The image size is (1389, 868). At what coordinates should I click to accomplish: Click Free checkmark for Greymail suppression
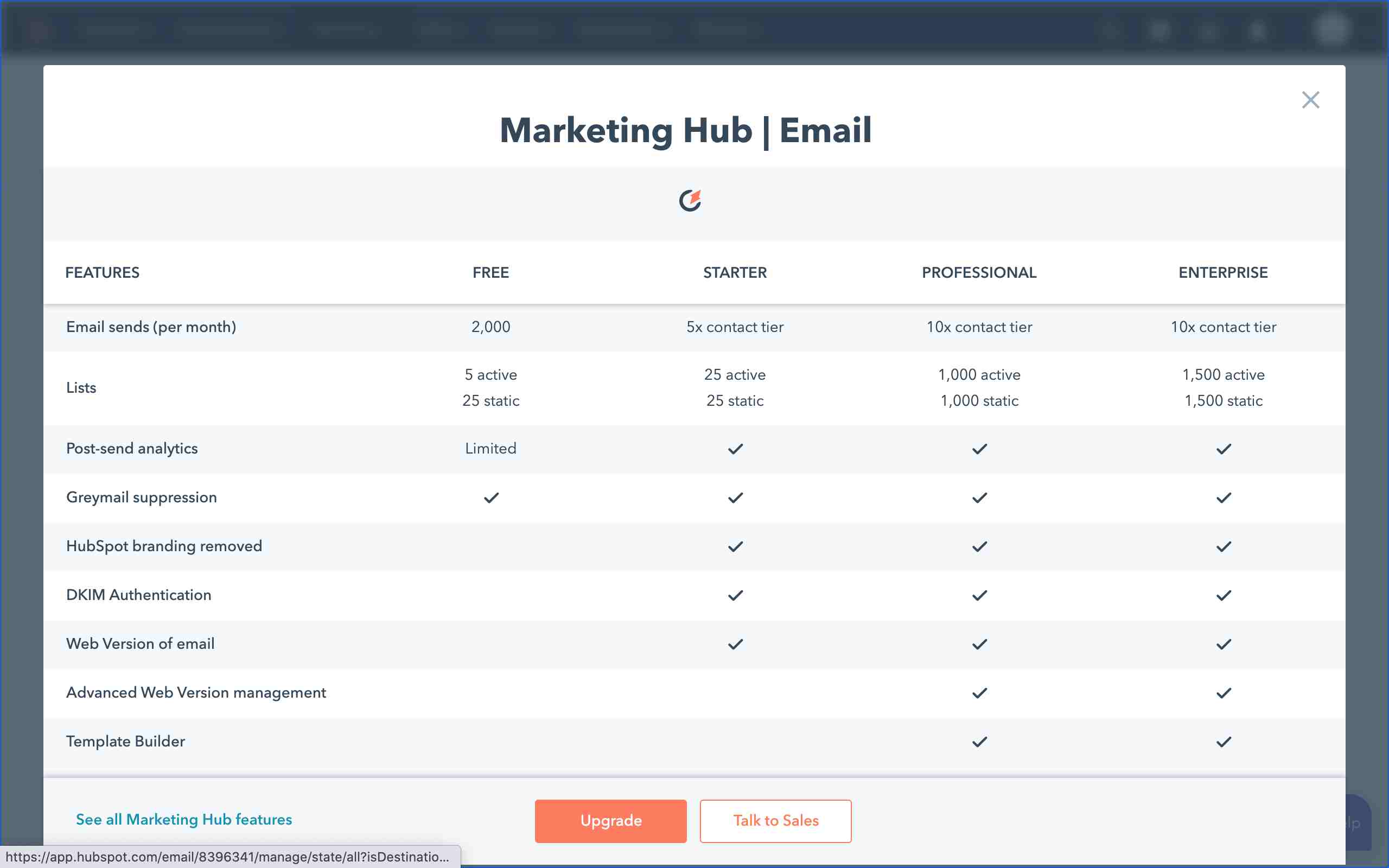[490, 497]
